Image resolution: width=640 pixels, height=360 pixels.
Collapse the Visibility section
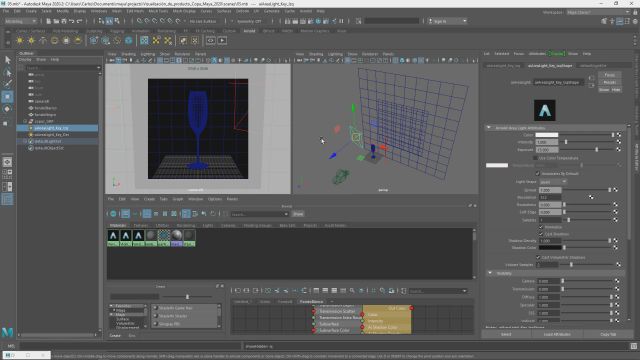pyautogui.click(x=490, y=273)
